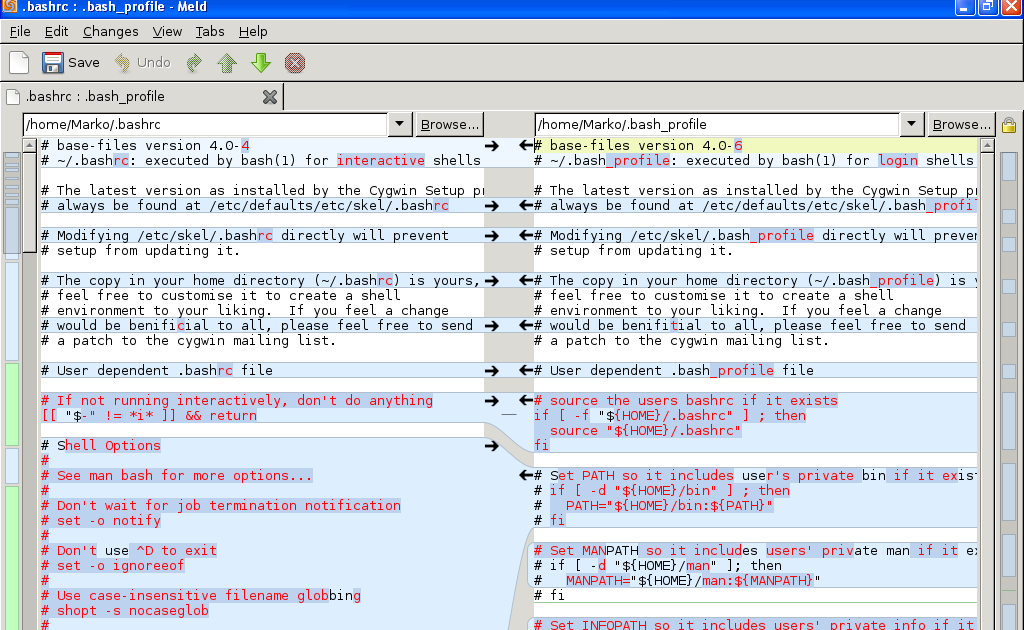Click the Stop comparison icon
The width and height of the screenshot is (1024, 630).
point(294,62)
